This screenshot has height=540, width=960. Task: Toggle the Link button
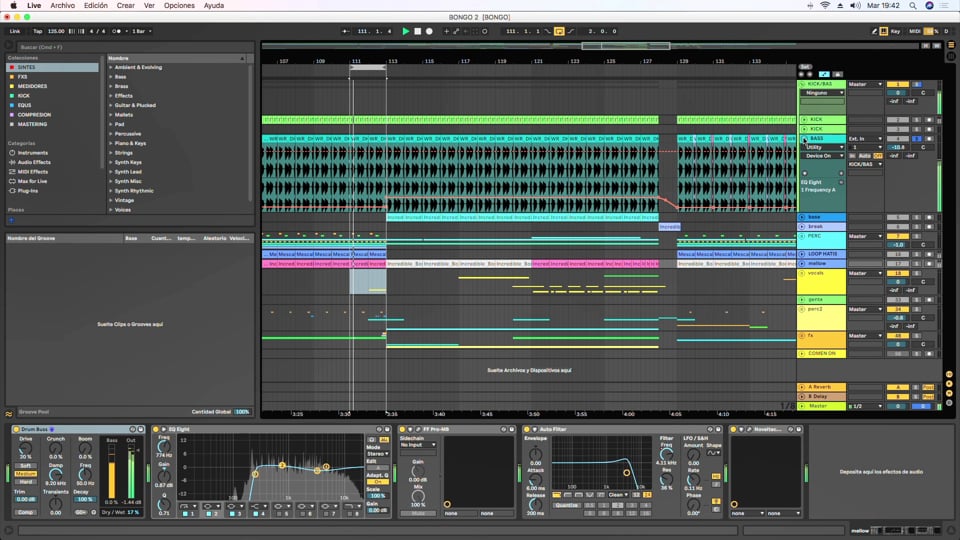[x=15, y=31]
